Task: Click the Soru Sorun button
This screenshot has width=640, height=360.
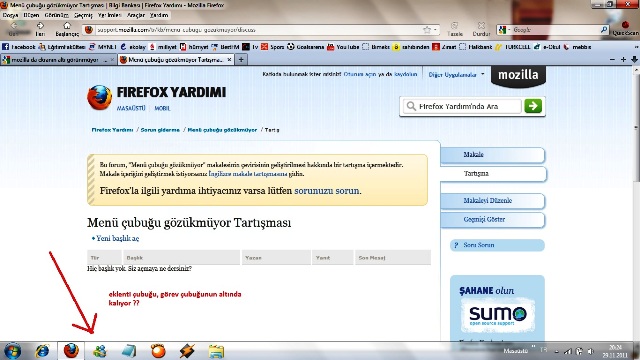Action: (497, 245)
